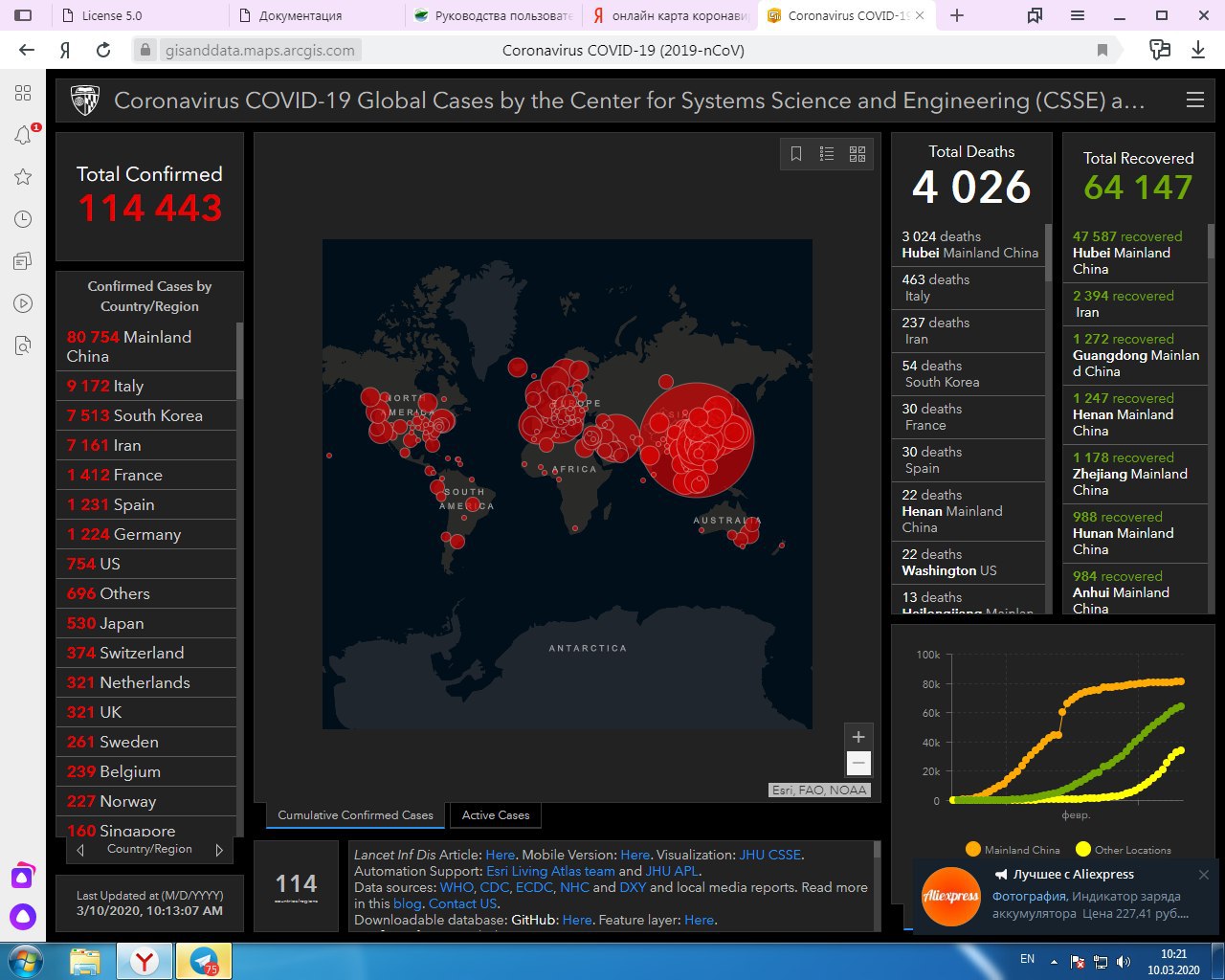This screenshot has width=1225, height=980.
Task: Click EN language indicator in taskbar
Action: point(1027,959)
